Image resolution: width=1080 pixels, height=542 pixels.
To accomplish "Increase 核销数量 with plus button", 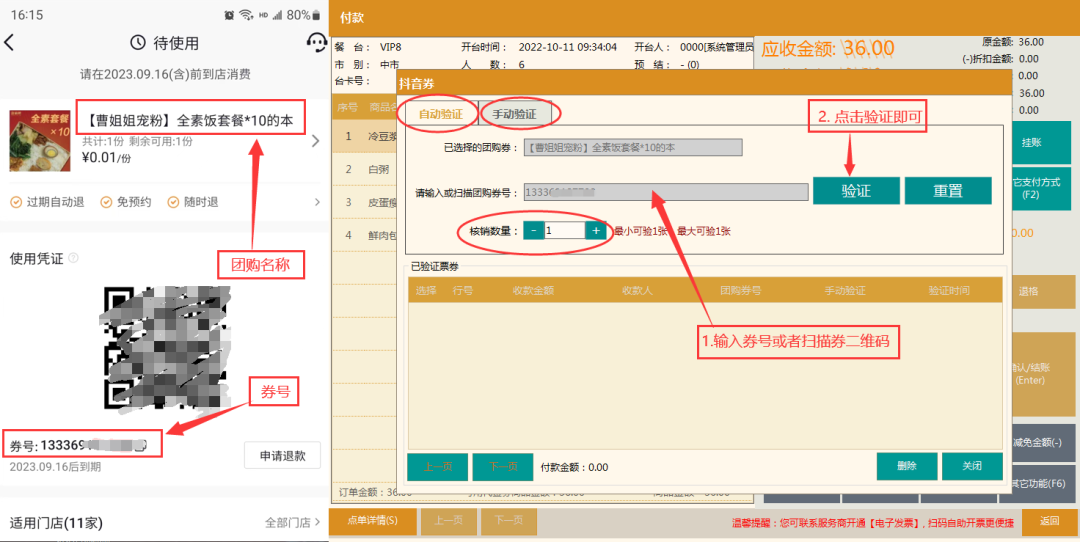I will 596,231.
